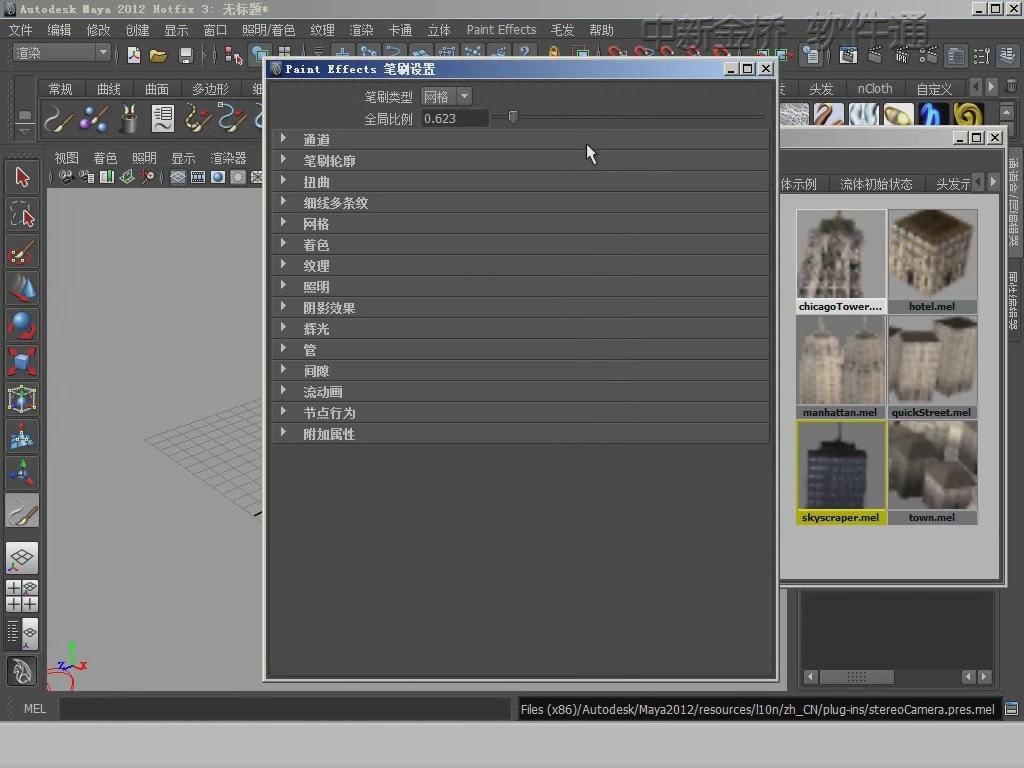Toggle Channel Box visibility button
The height and width of the screenshot is (768, 1024).
click(x=1008, y=56)
